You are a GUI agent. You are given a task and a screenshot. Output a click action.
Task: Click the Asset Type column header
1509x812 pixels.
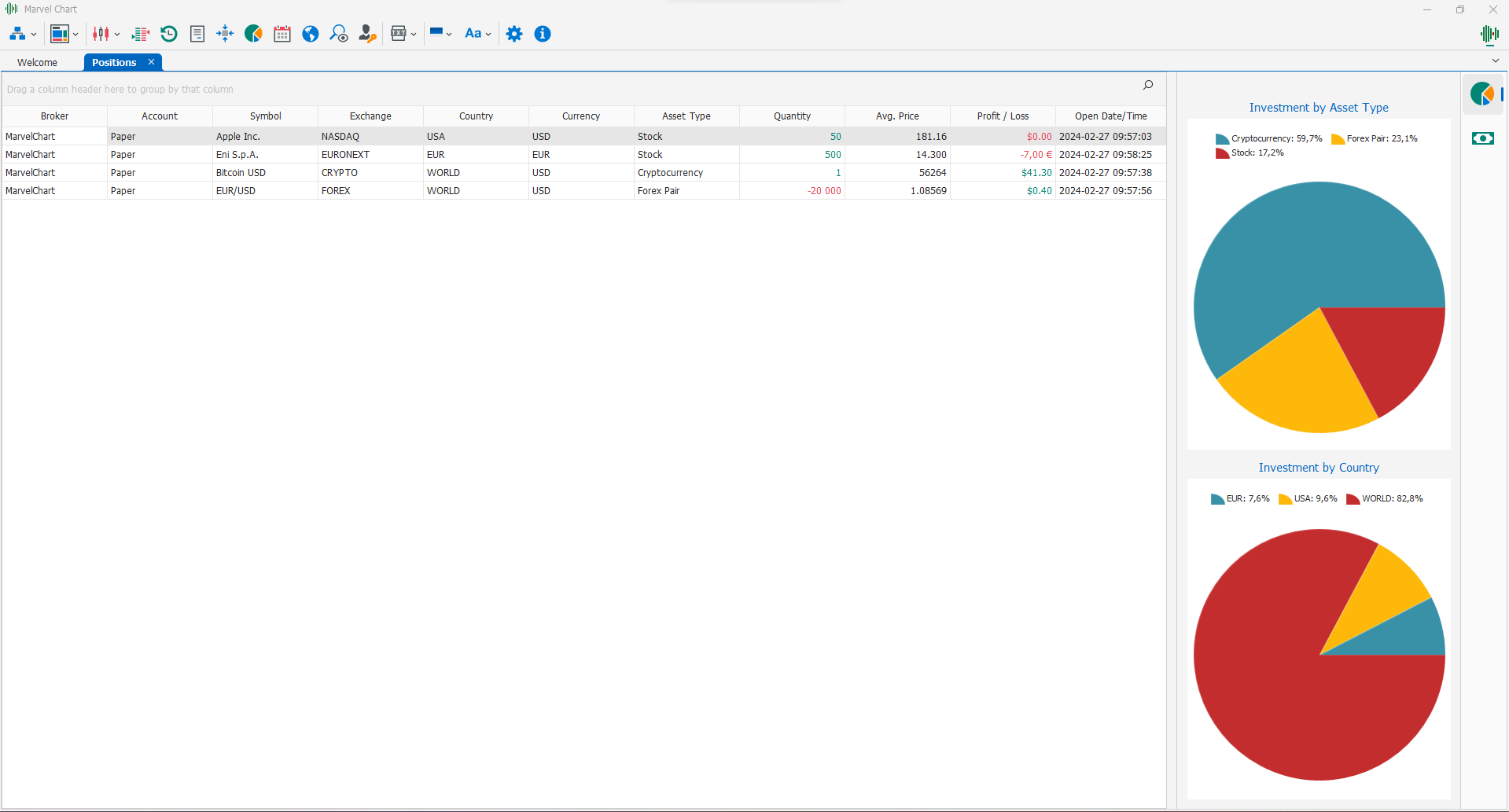pos(686,116)
